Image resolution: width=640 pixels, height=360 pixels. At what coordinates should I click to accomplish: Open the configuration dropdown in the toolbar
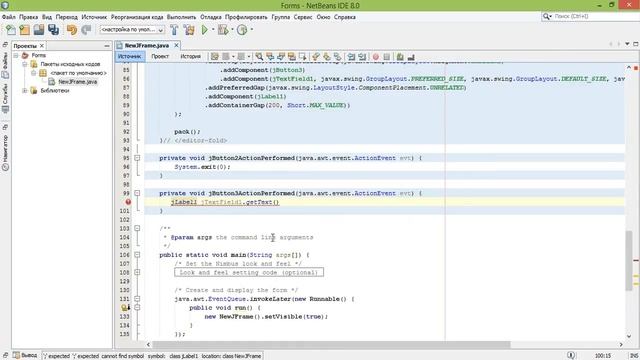[132, 30]
